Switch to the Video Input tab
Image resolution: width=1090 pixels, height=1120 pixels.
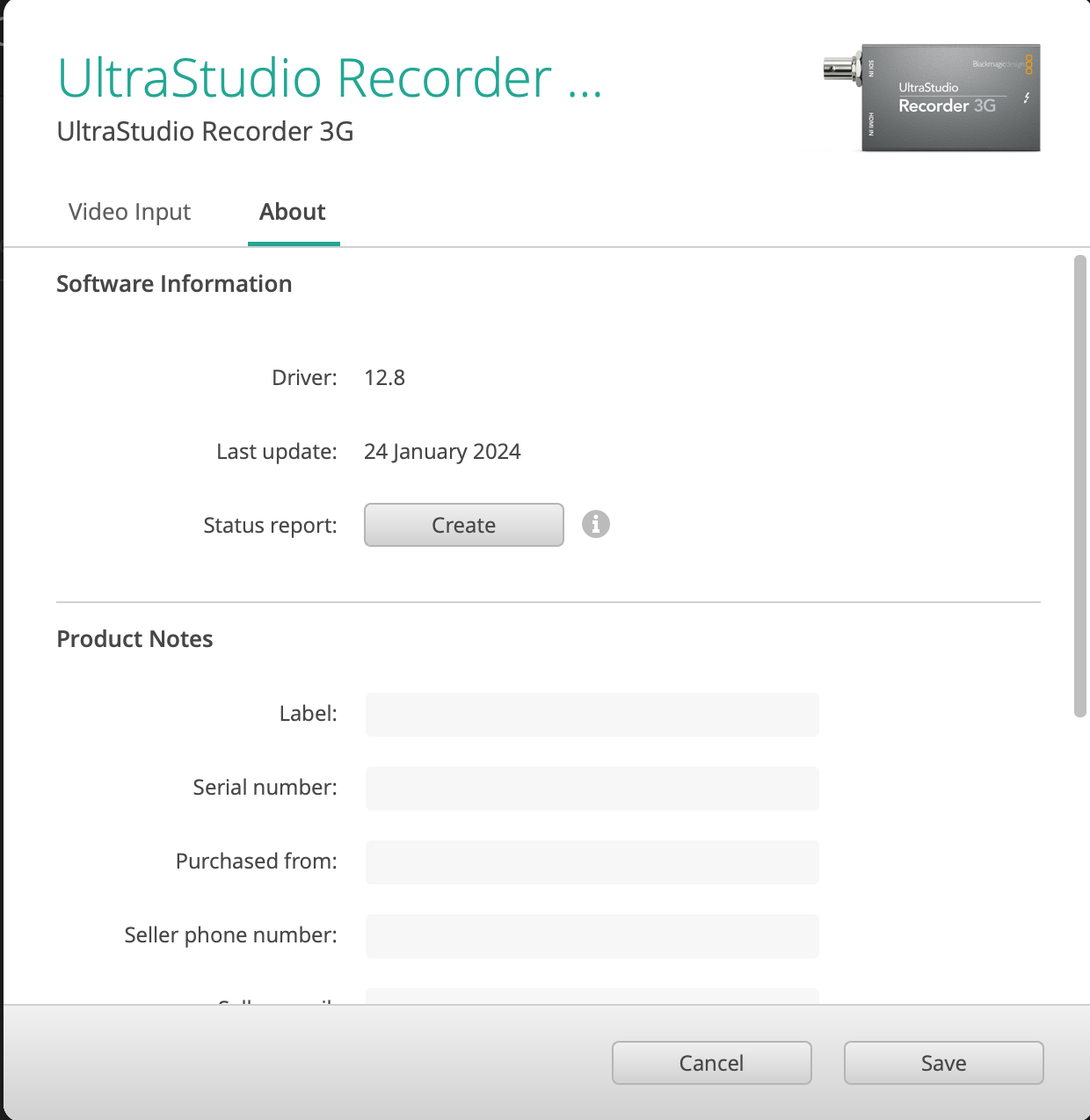129,212
